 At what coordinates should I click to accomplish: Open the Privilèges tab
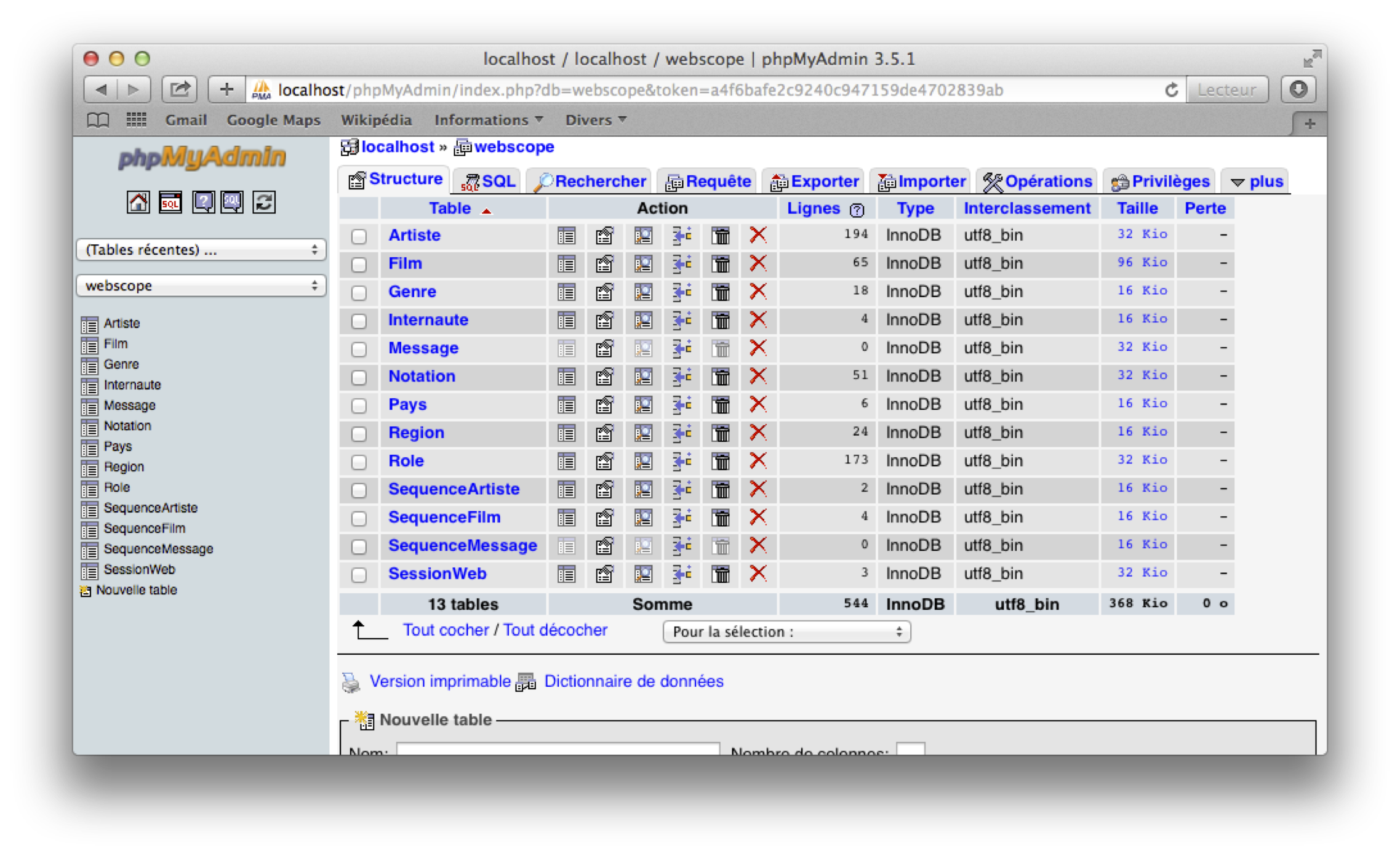(1159, 182)
